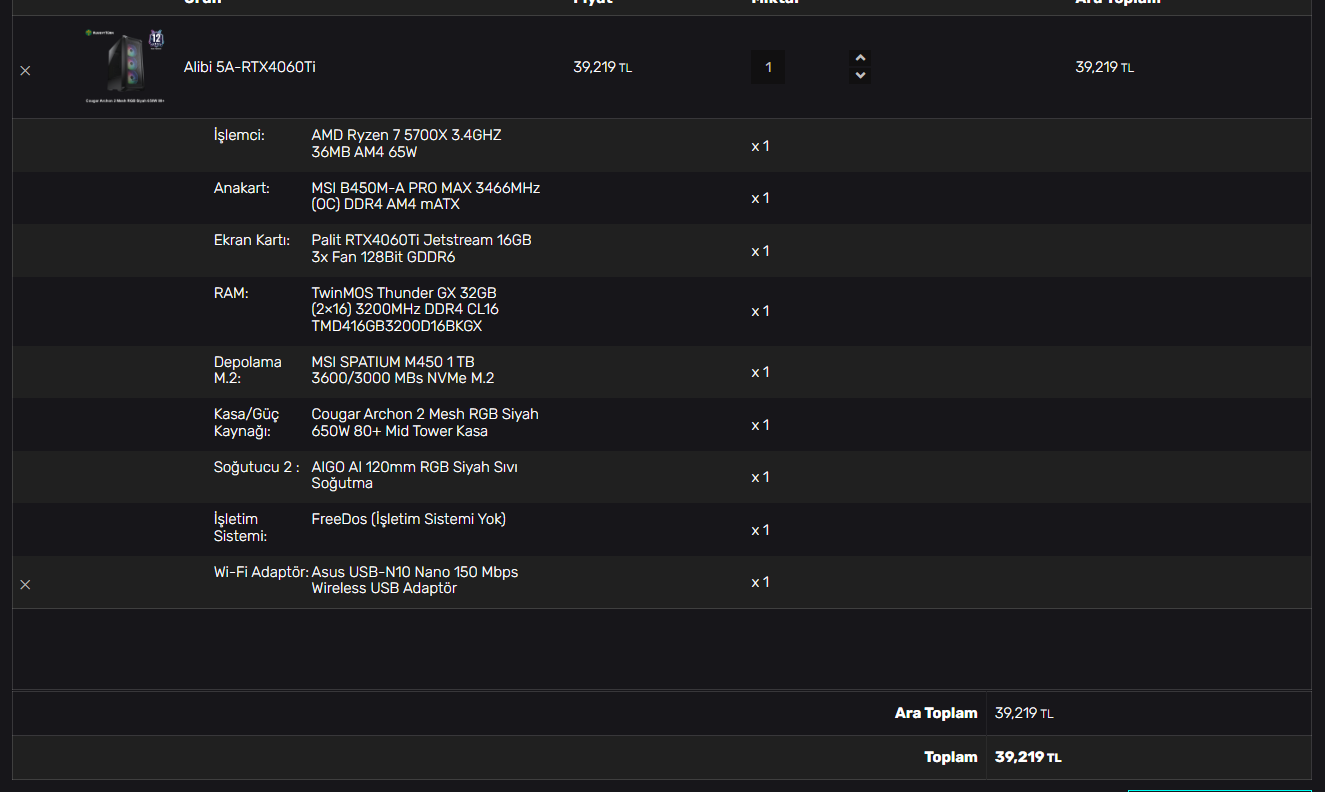This screenshot has width=1325, height=792.
Task: Click the Ara Toplam amount in summary
Action: point(1024,713)
